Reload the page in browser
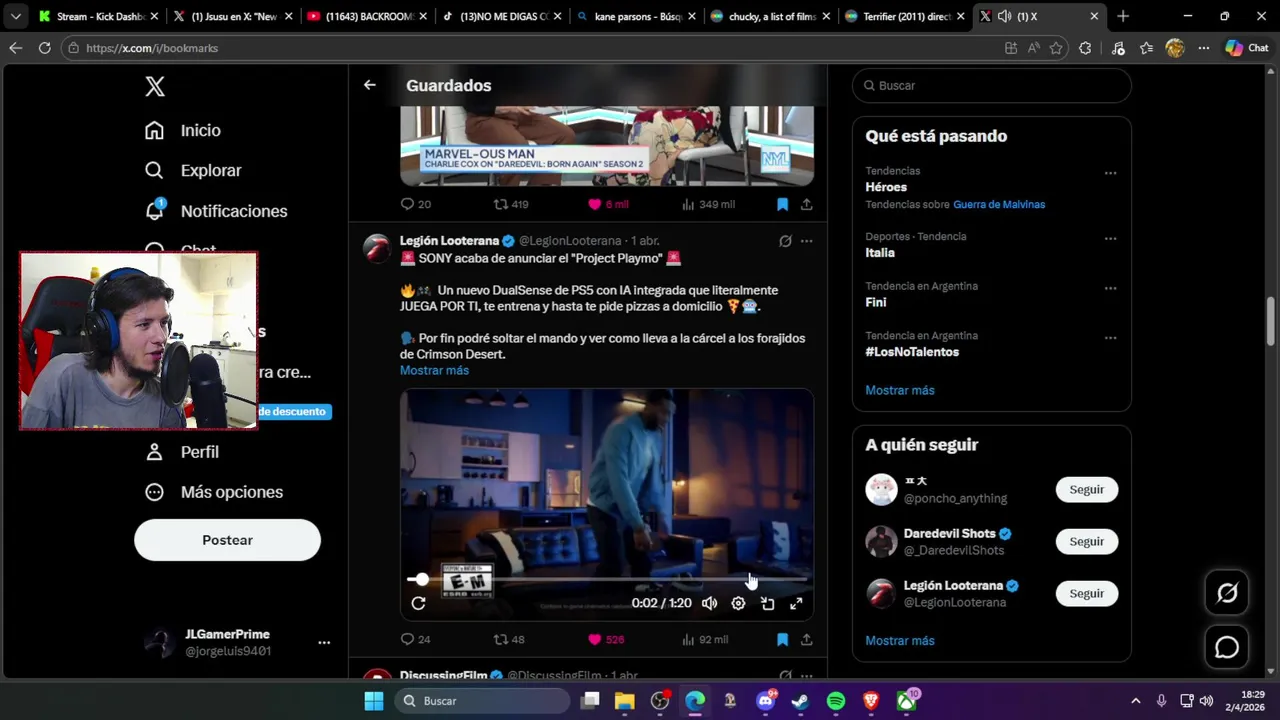Image resolution: width=1280 pixels, height=720 pixels. tap(44, 48)
